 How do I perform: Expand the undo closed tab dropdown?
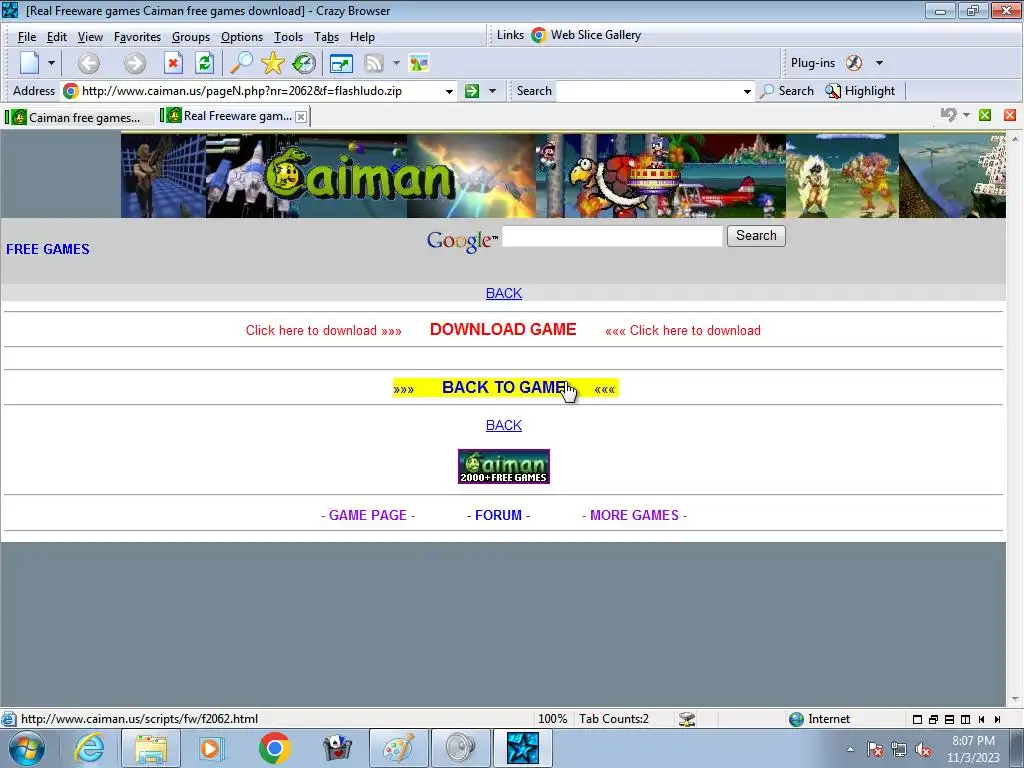click(x=967, y=115)
